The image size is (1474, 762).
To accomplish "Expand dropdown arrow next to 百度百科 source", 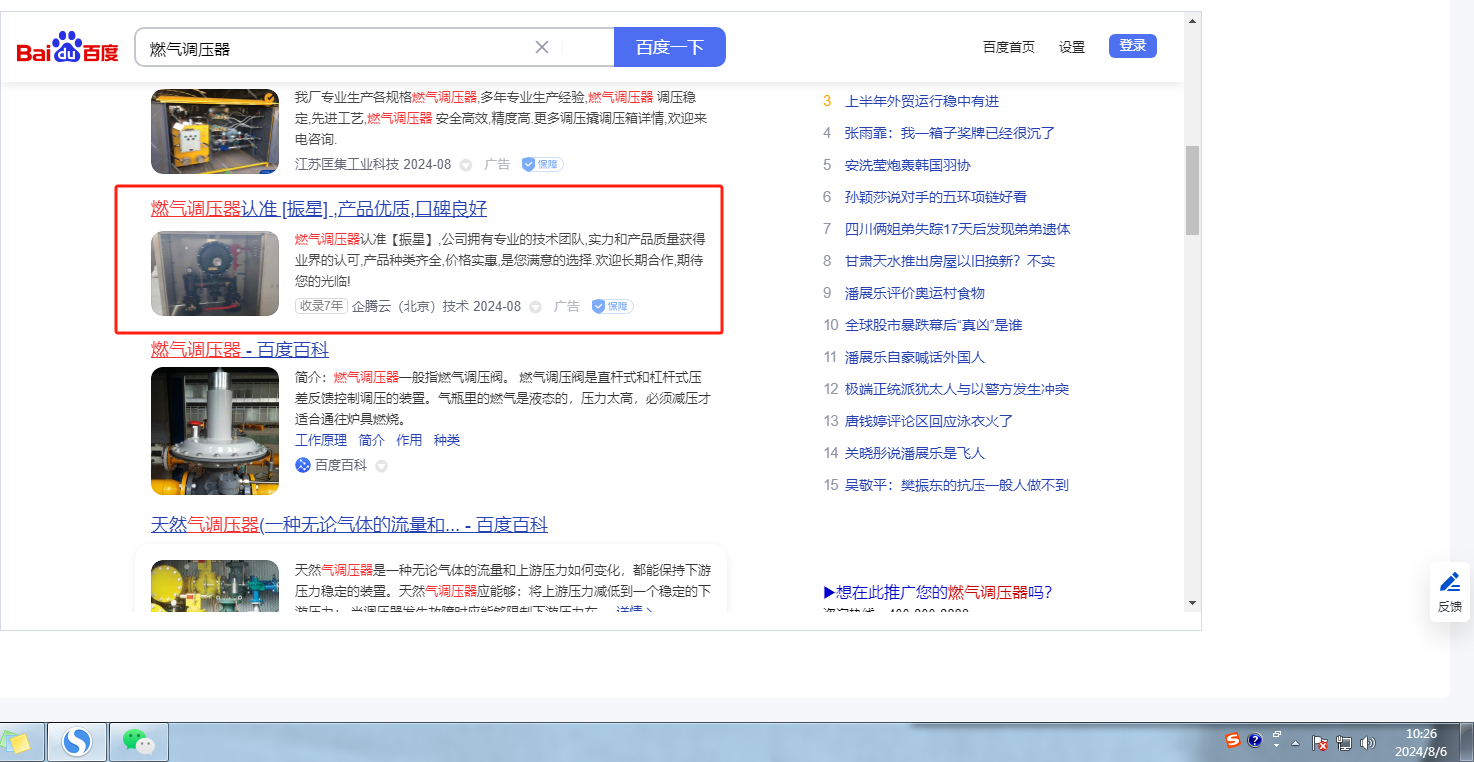I will coord(381,466).
